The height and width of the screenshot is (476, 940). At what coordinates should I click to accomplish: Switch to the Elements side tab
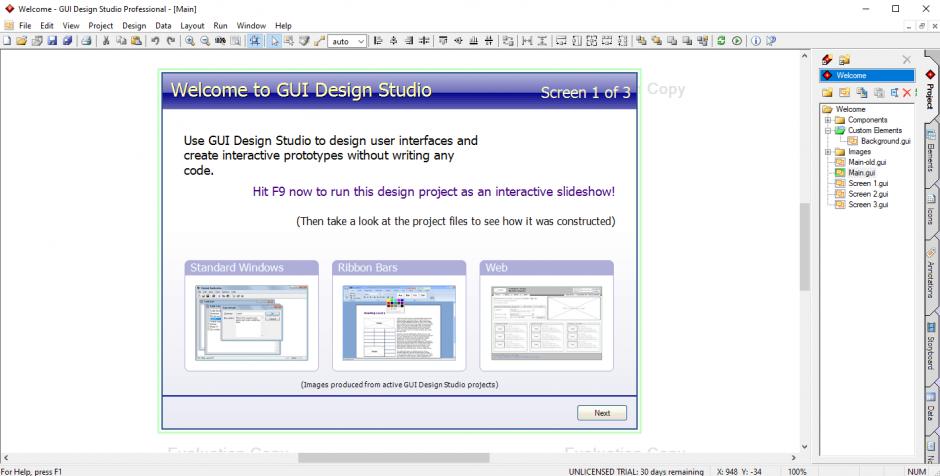(x=931, y=149)
